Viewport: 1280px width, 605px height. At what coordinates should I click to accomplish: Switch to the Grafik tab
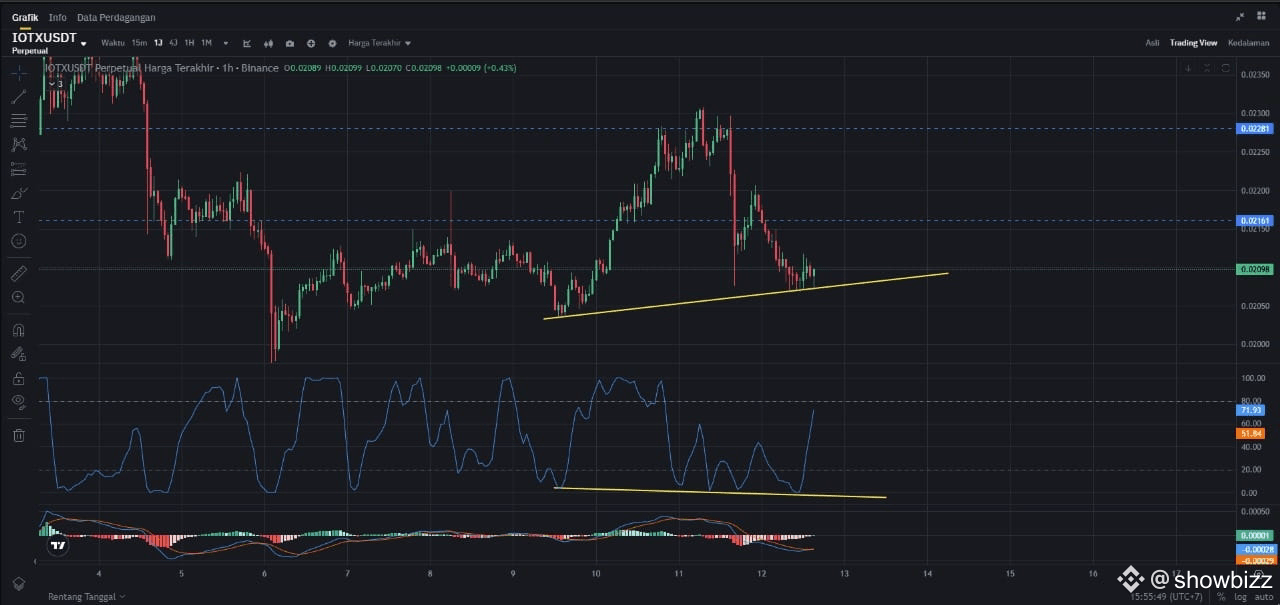click(24, 17)
